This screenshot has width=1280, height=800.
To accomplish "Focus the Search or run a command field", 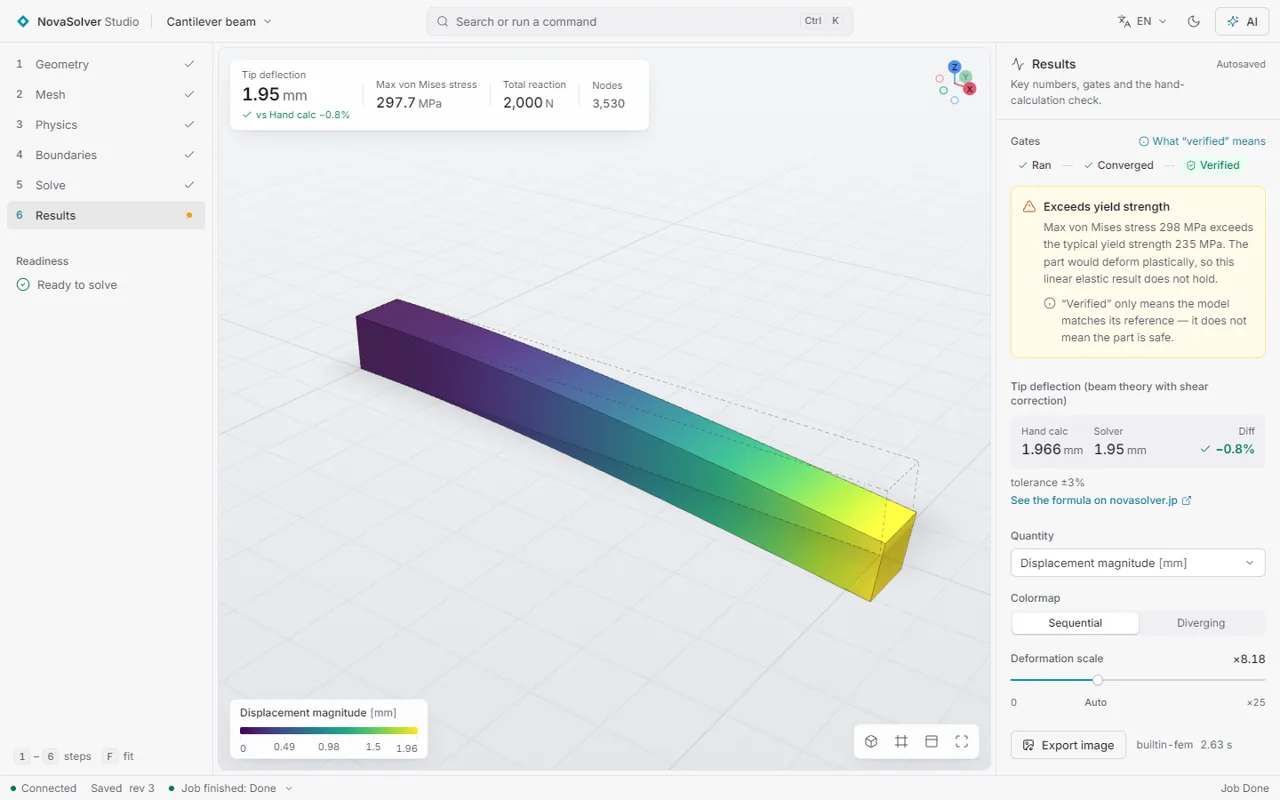I will click(x=640, y=21).
